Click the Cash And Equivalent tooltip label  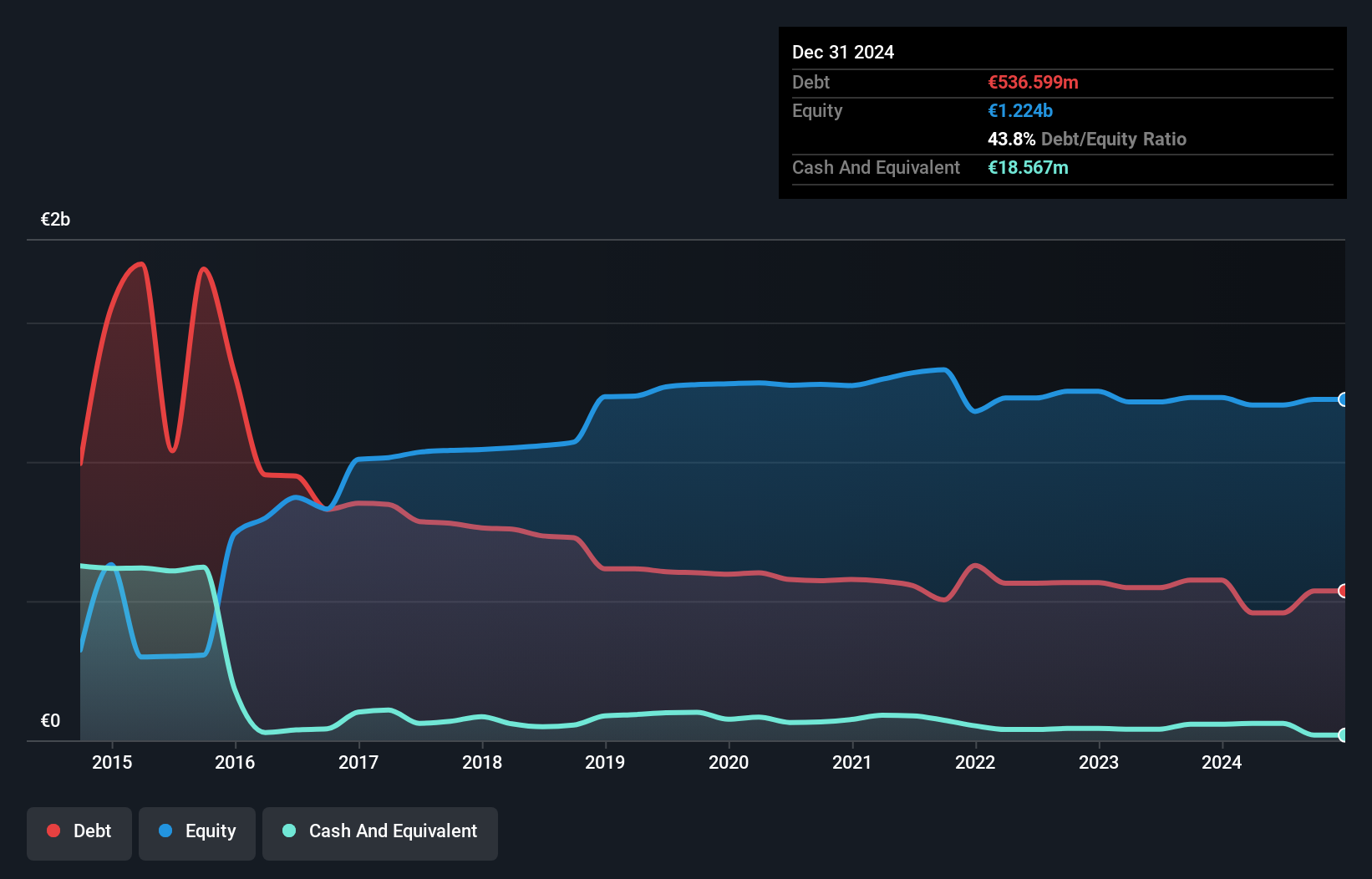coord(876,168)
